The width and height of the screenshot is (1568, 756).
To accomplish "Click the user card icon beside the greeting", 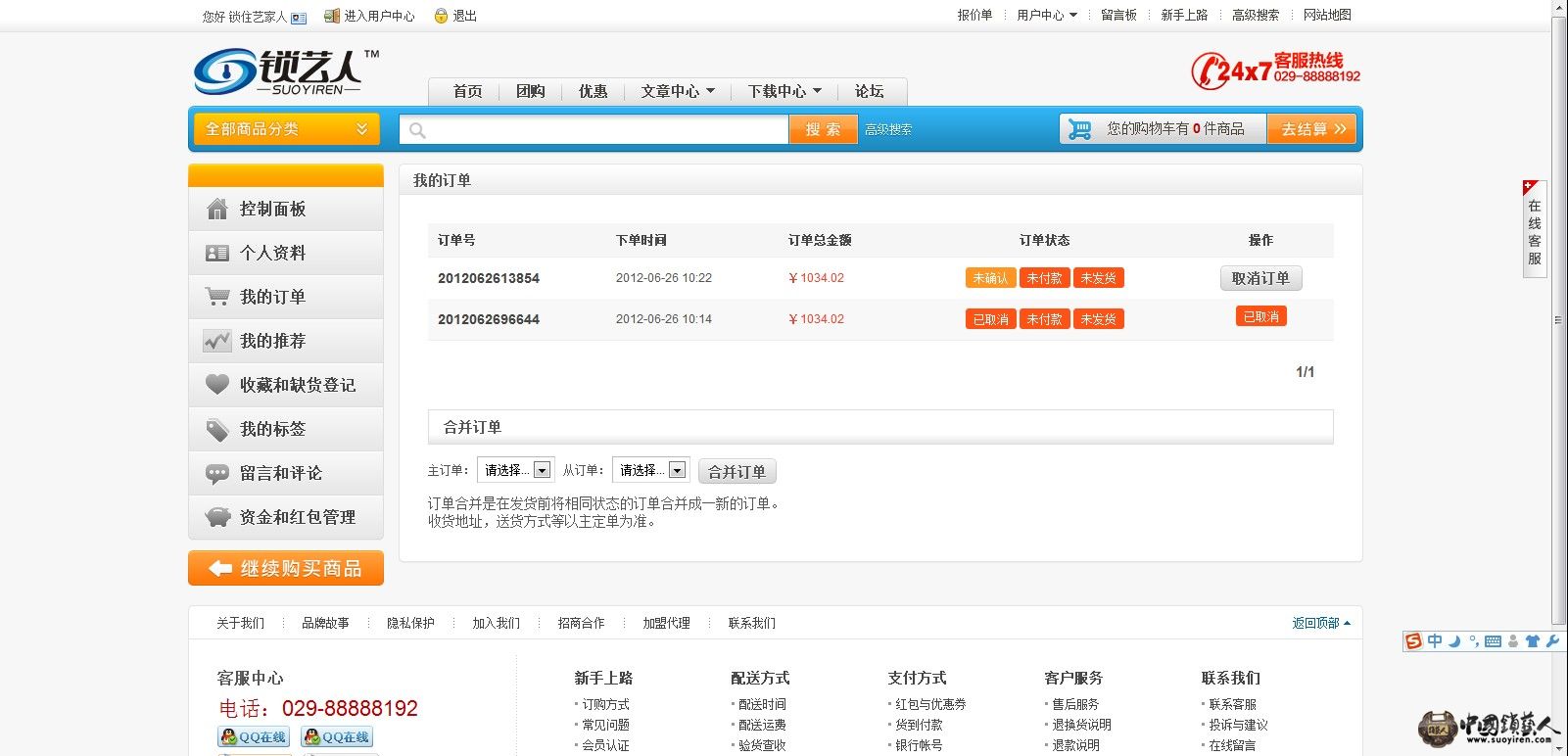I will [299, 18].
